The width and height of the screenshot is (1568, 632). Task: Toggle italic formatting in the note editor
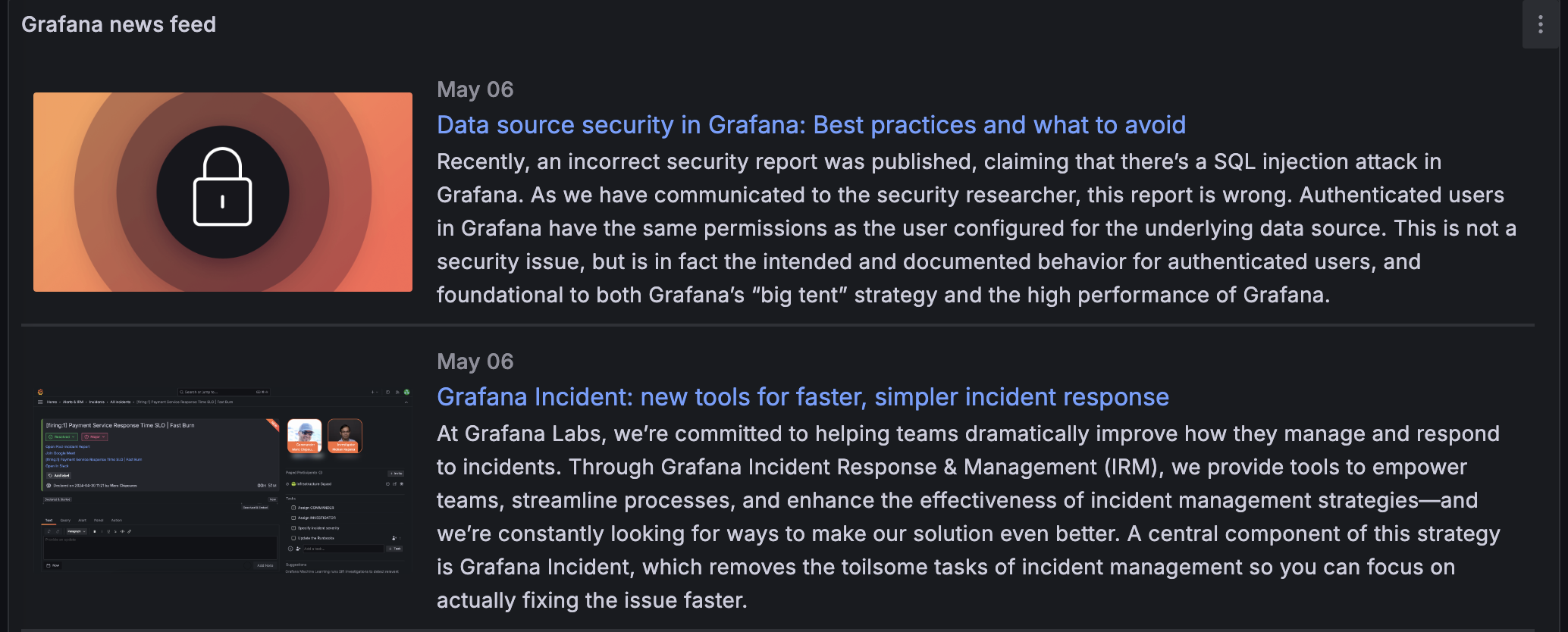[102, 532]
